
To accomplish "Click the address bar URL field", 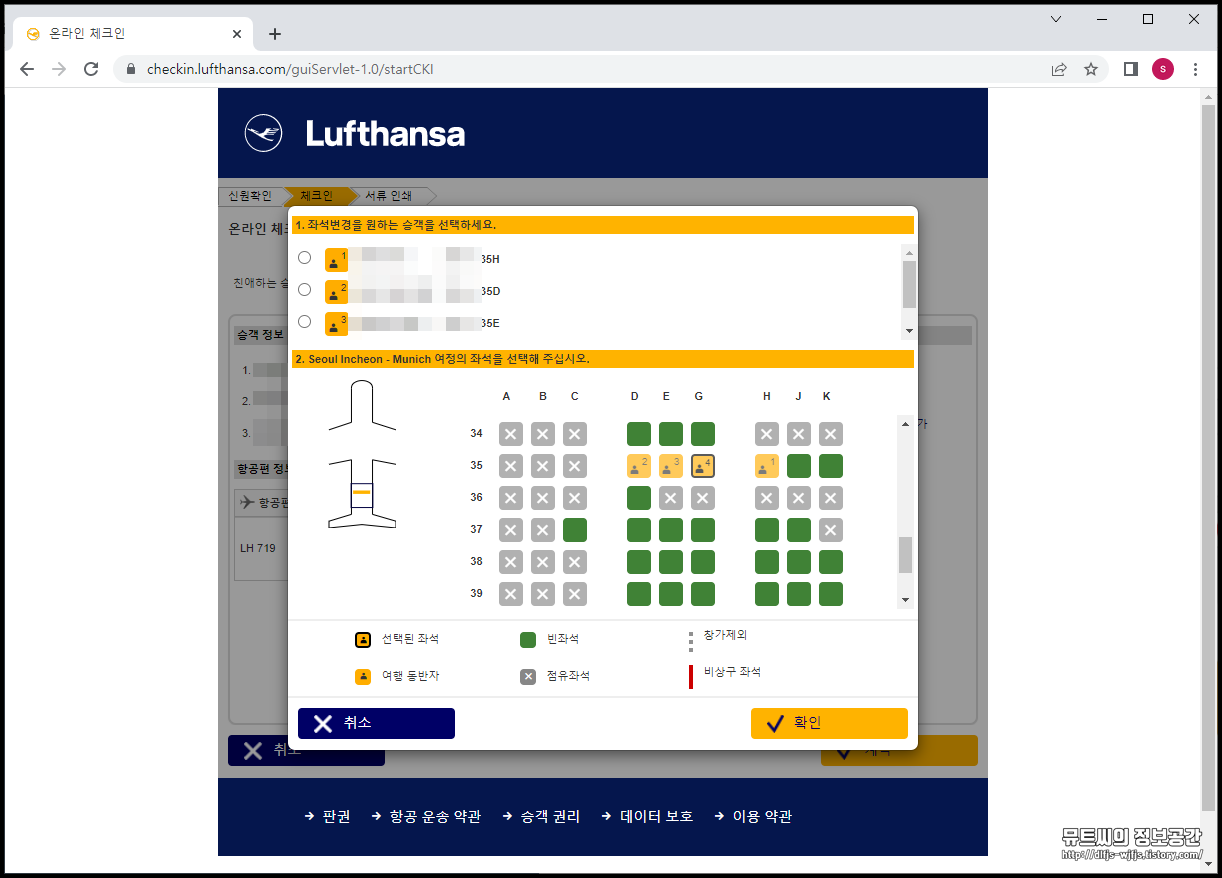I will point(580,69).
